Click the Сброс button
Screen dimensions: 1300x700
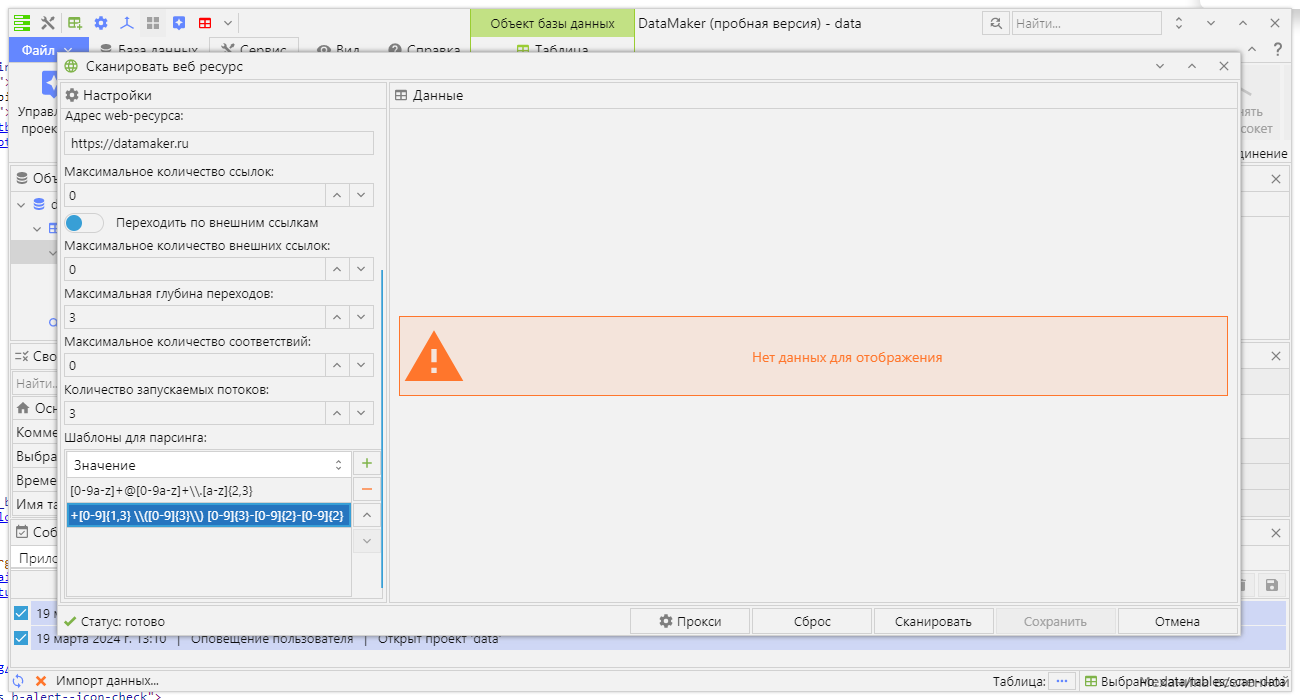click(812, 621)
